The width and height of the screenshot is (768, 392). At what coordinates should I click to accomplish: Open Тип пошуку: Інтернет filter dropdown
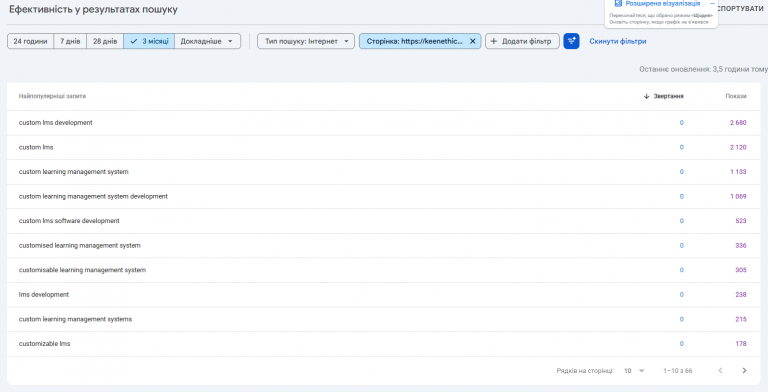[306, 41]
